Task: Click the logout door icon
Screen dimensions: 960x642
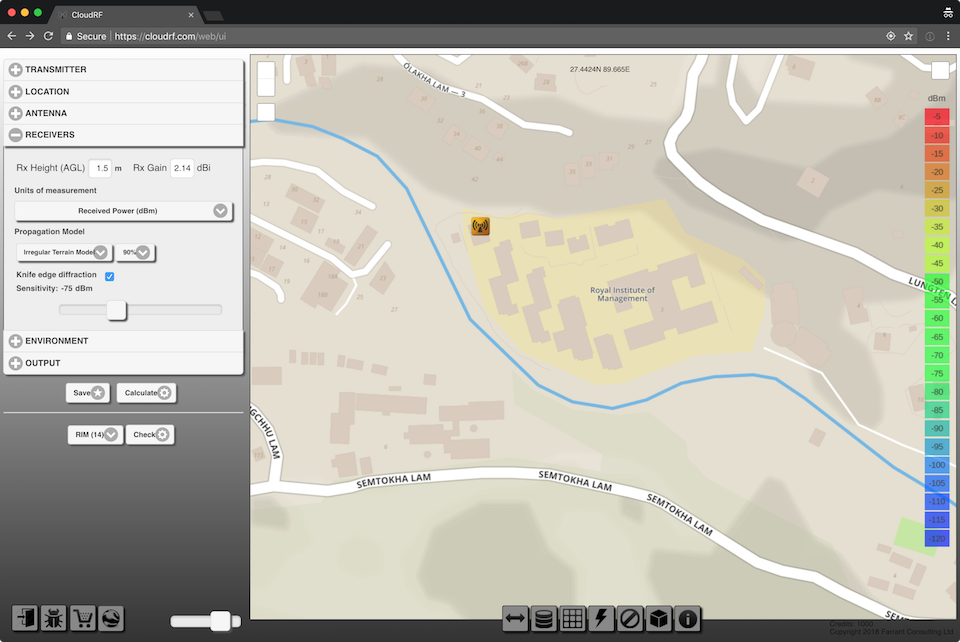Action: click(26, 618)
